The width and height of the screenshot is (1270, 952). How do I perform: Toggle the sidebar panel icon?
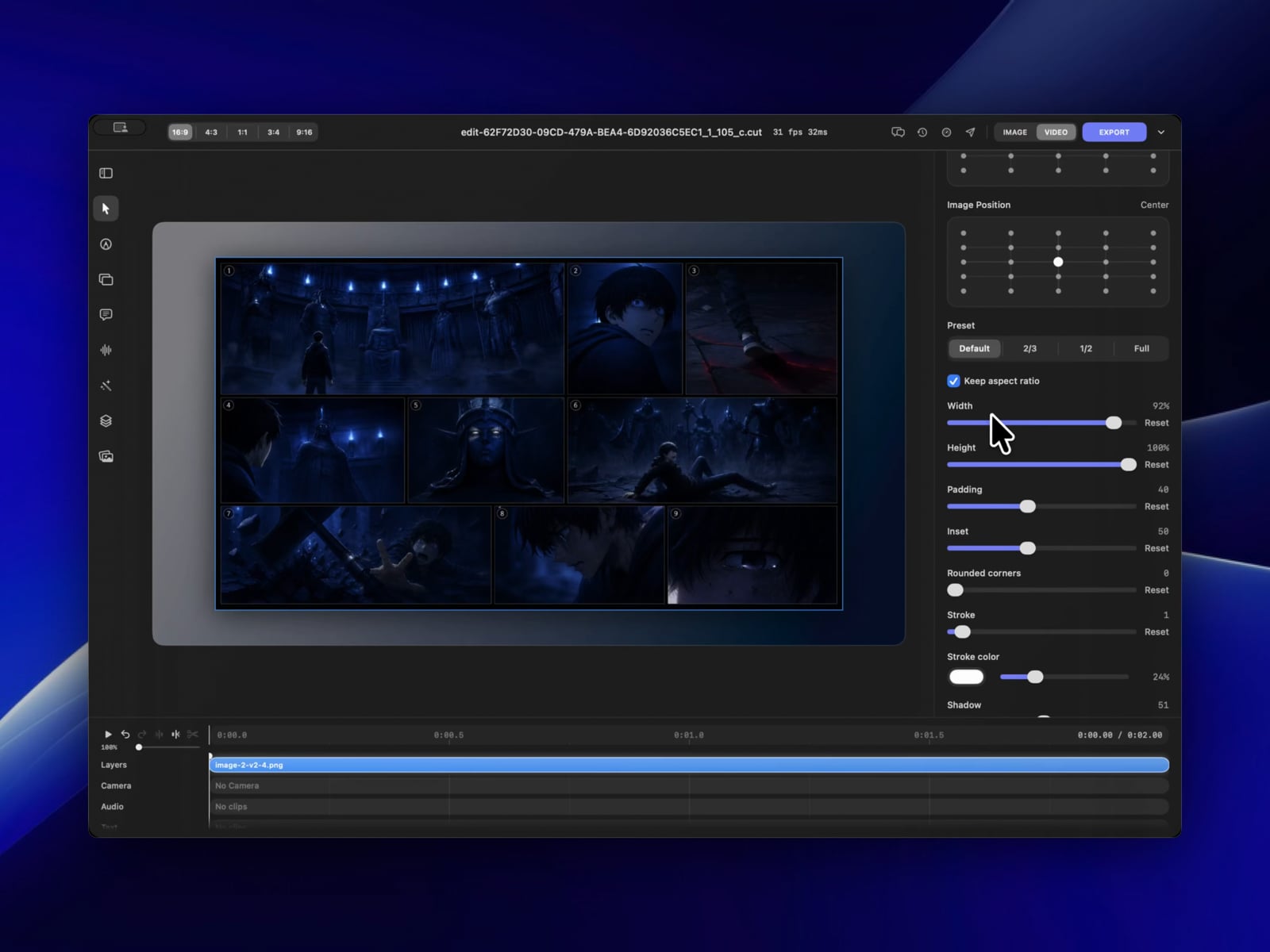pyautogui.click(x=106, y=173)
